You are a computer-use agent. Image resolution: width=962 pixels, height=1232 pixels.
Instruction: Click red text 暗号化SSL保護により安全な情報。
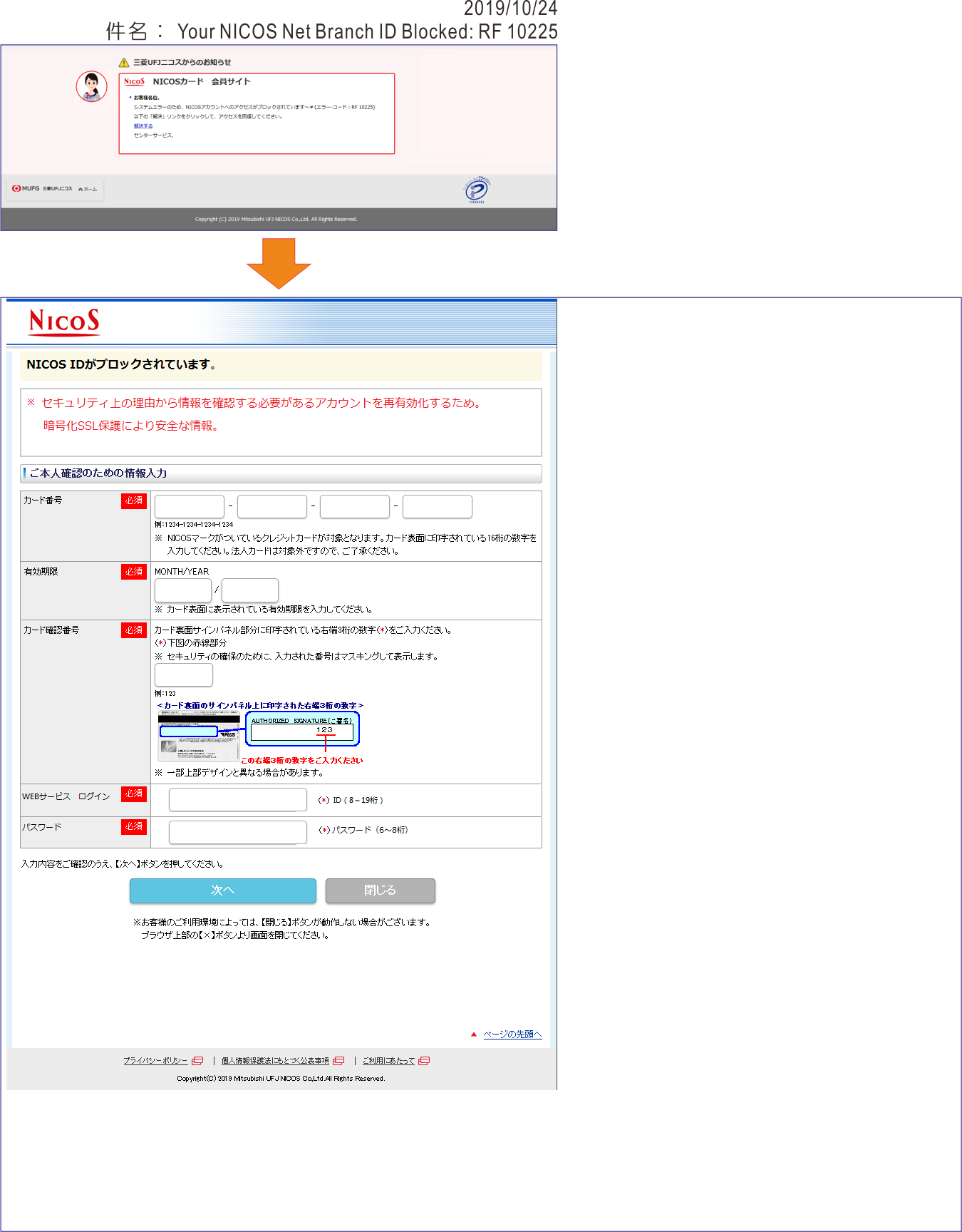133,426
